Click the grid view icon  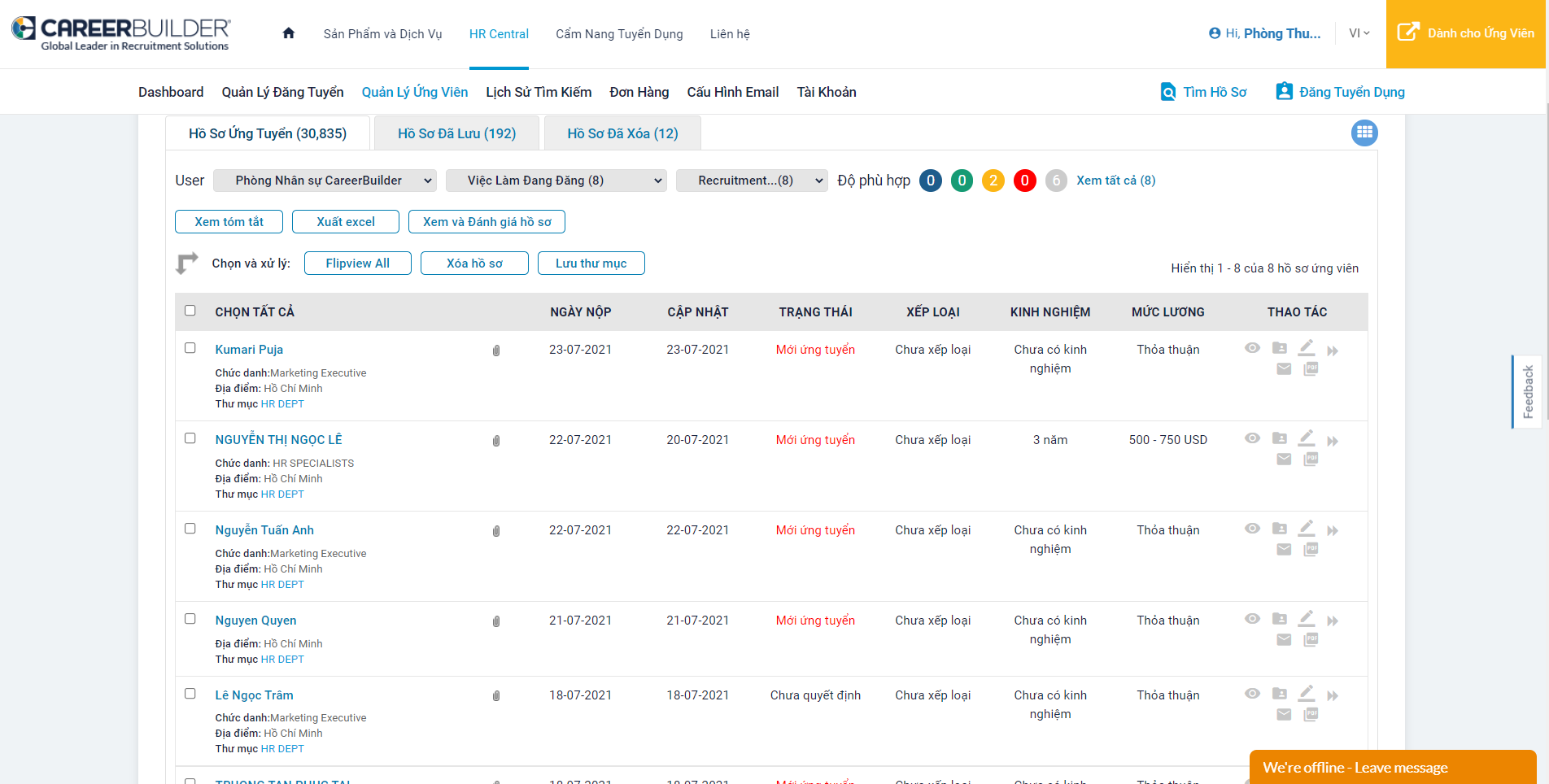[x=1364, y=133]
